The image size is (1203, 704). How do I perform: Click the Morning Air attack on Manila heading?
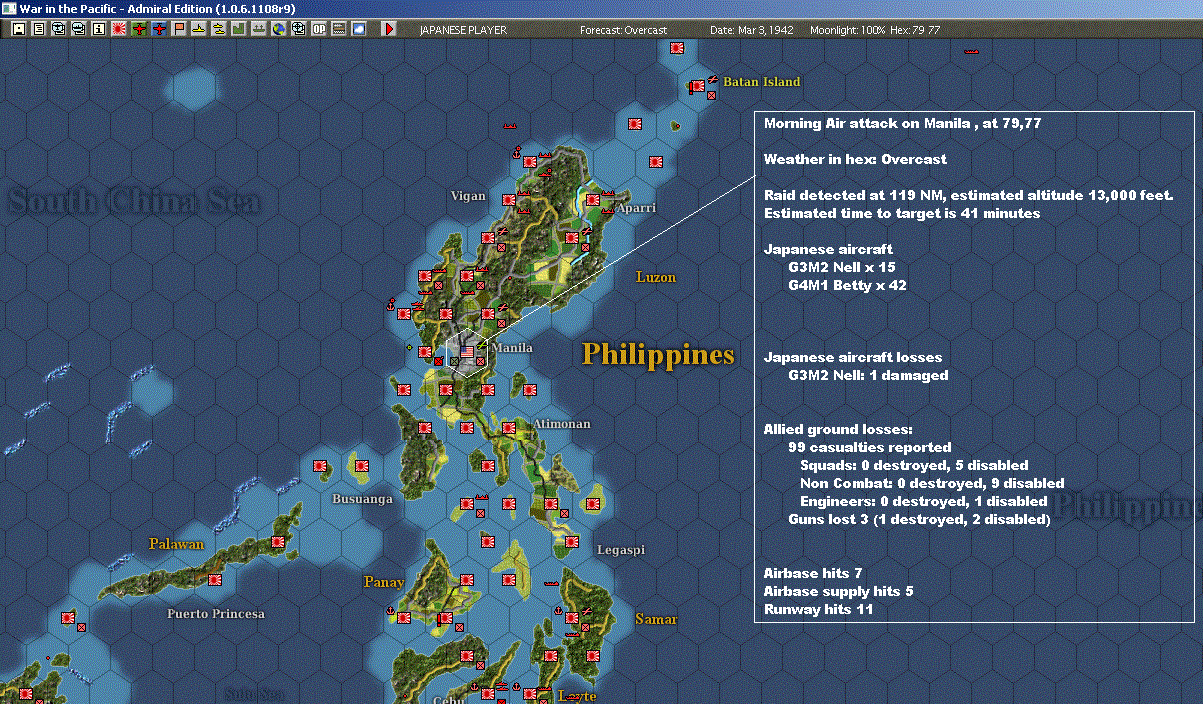coord(904,124)
